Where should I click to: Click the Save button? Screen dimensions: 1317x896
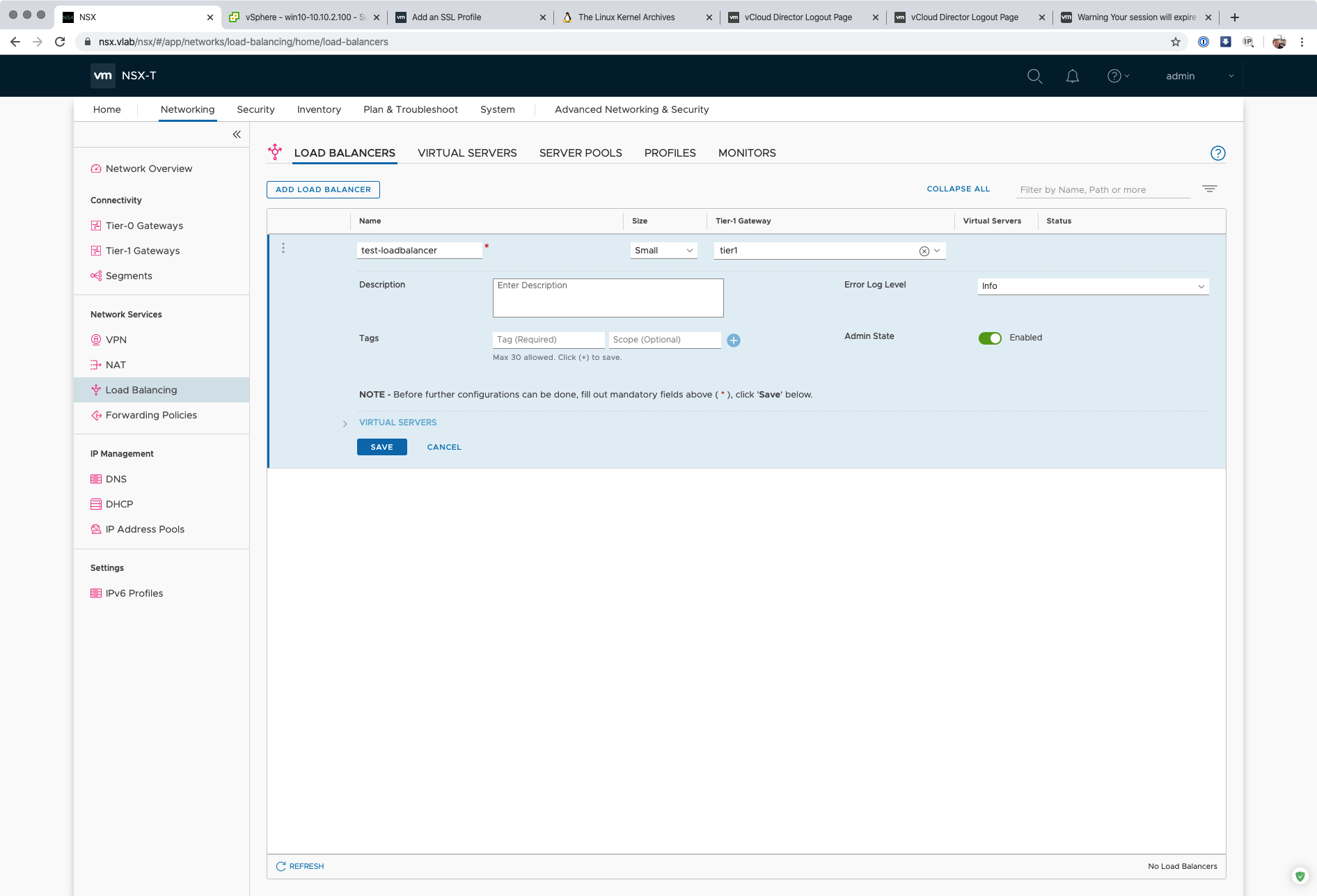click(x=381, y=447)
